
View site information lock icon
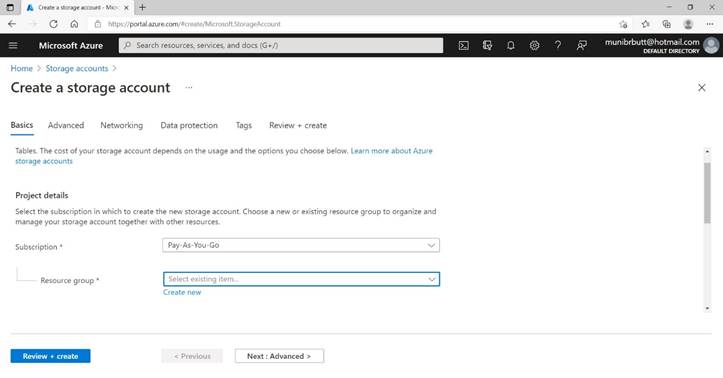(x=98, y=24)
